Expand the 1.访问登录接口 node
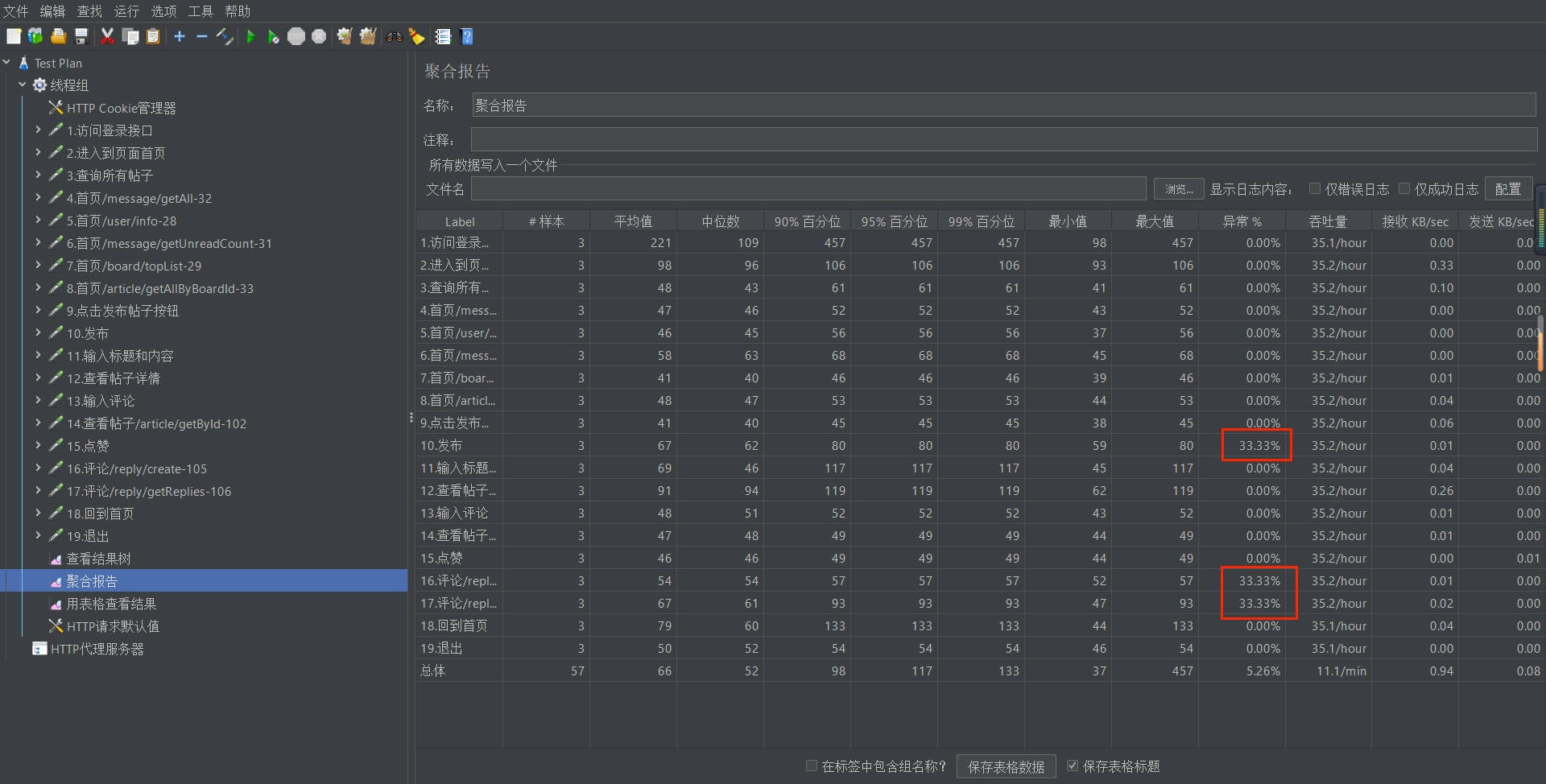This screenshot has height=784, width=1546. 38,130
